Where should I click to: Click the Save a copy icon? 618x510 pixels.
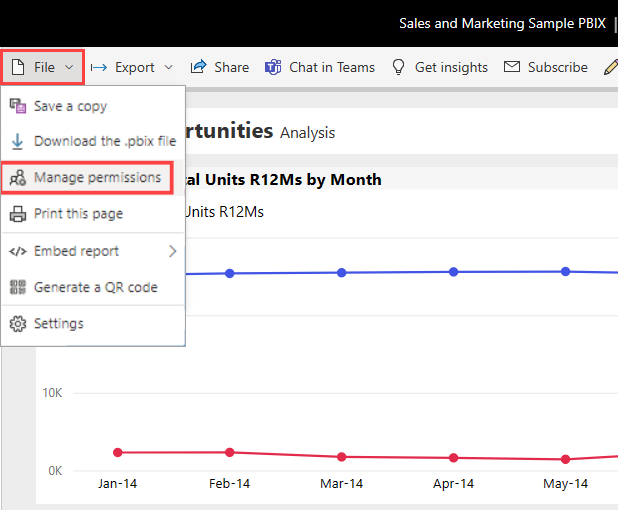point(17,106)
